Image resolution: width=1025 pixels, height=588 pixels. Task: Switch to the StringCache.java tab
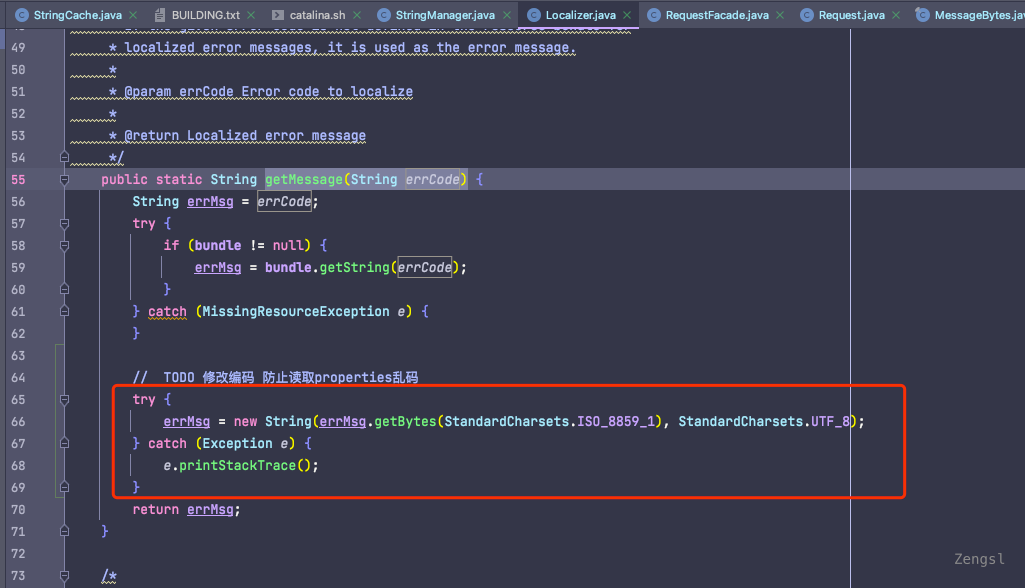tap(76, 16)
